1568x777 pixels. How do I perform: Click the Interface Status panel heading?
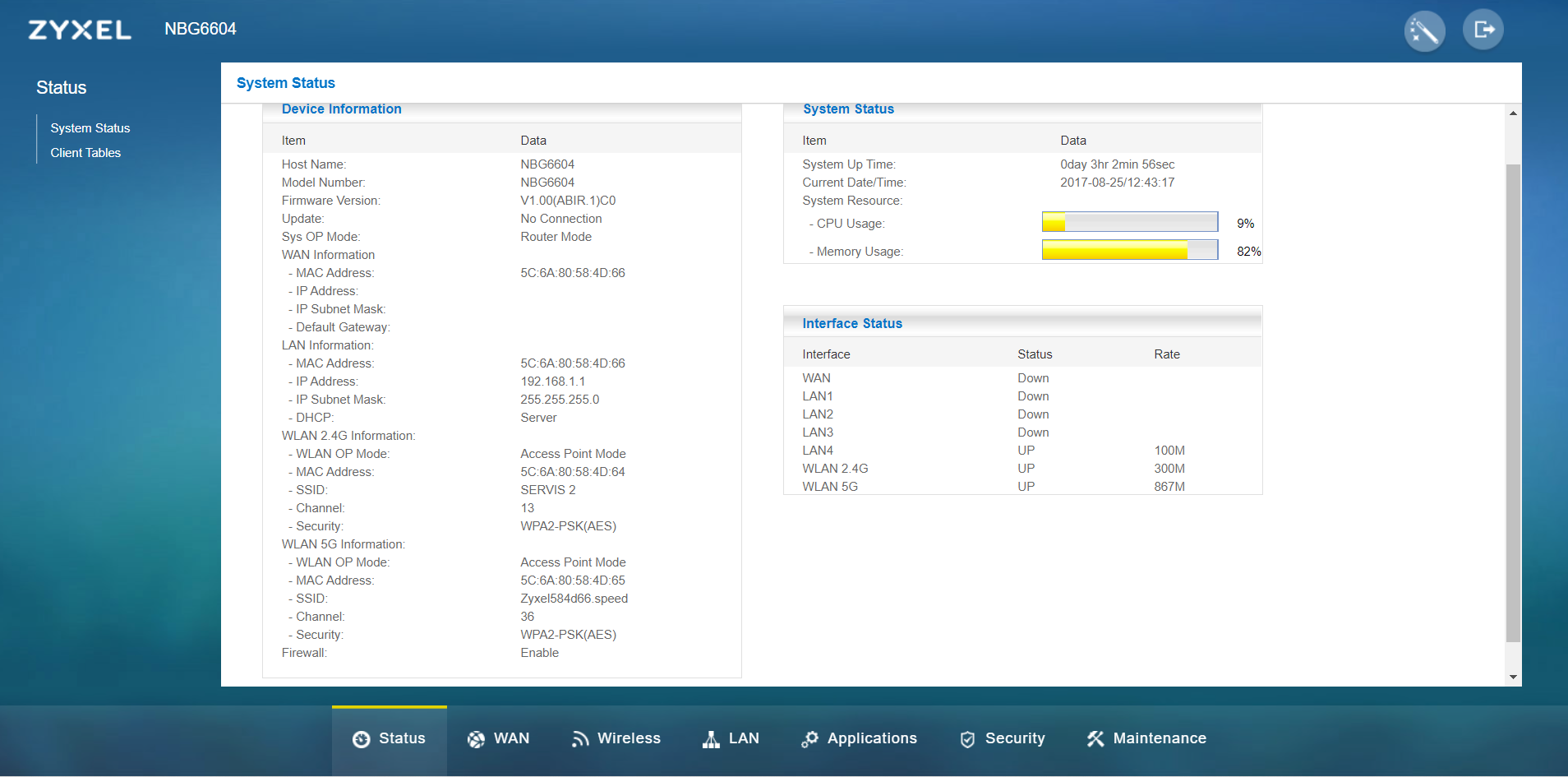pos(852,324)
